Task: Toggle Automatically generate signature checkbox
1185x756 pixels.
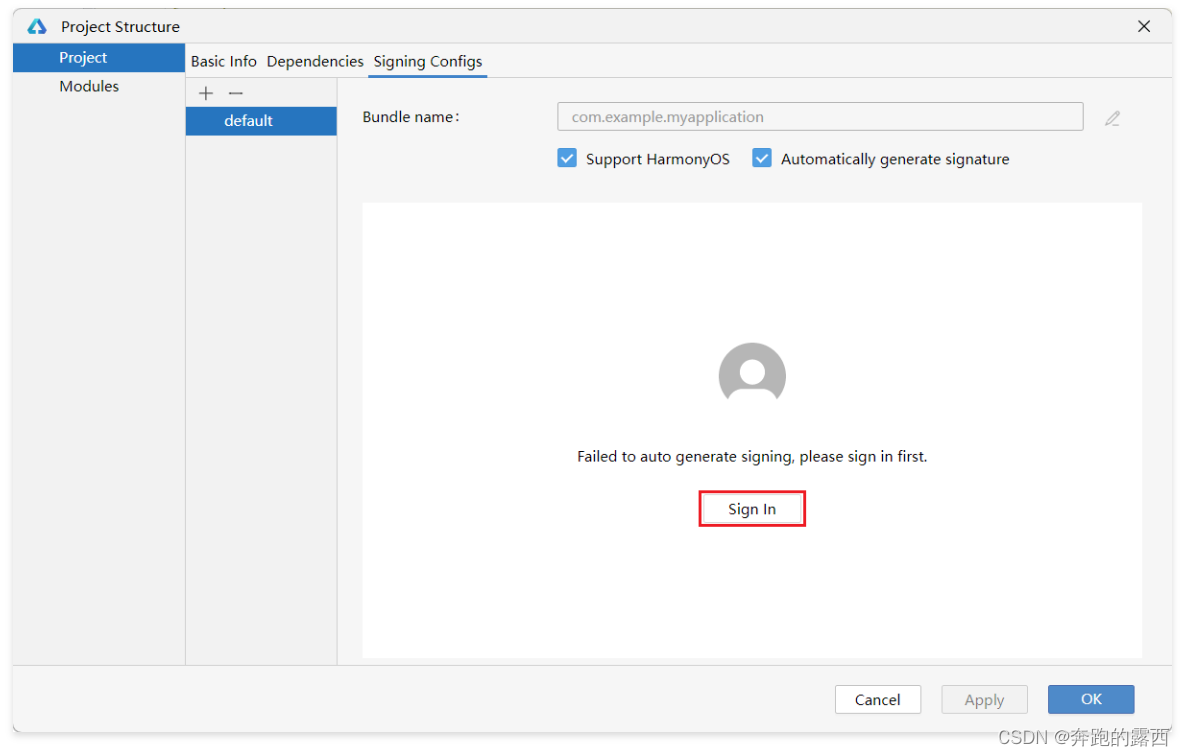Action: click(762, 158)
